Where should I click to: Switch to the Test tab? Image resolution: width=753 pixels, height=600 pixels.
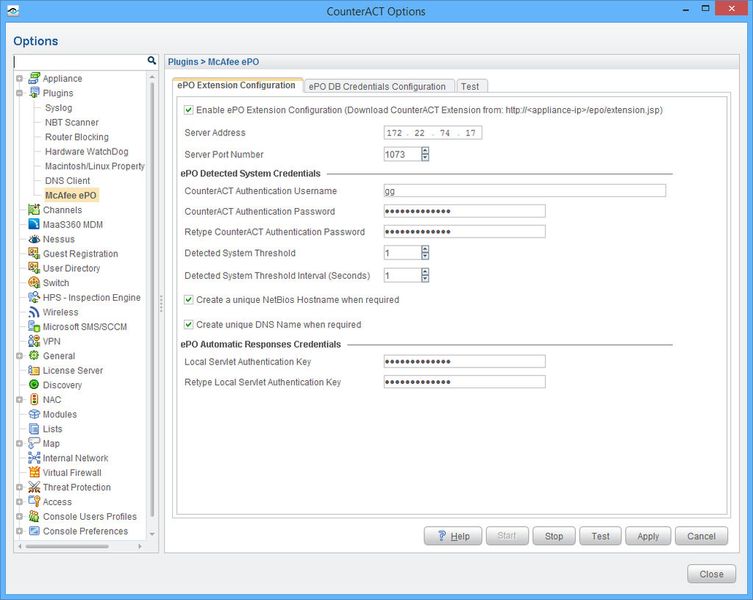[470, 86]
